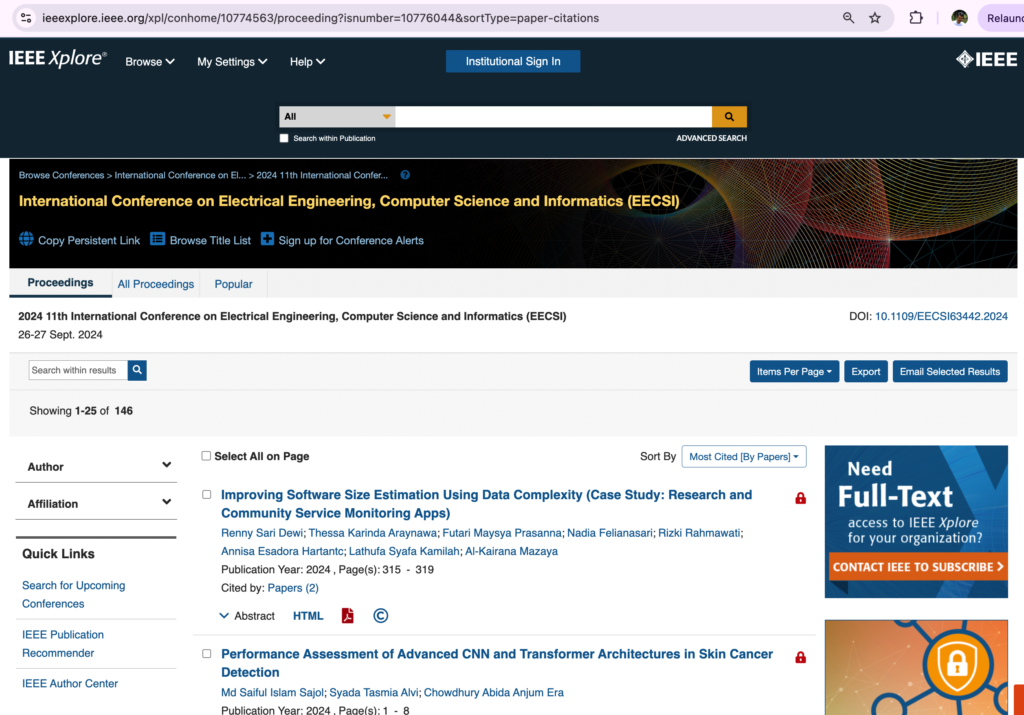Open the Browse menu in header
Viewport: 1024px width, 715px height.
pos(149,62)
